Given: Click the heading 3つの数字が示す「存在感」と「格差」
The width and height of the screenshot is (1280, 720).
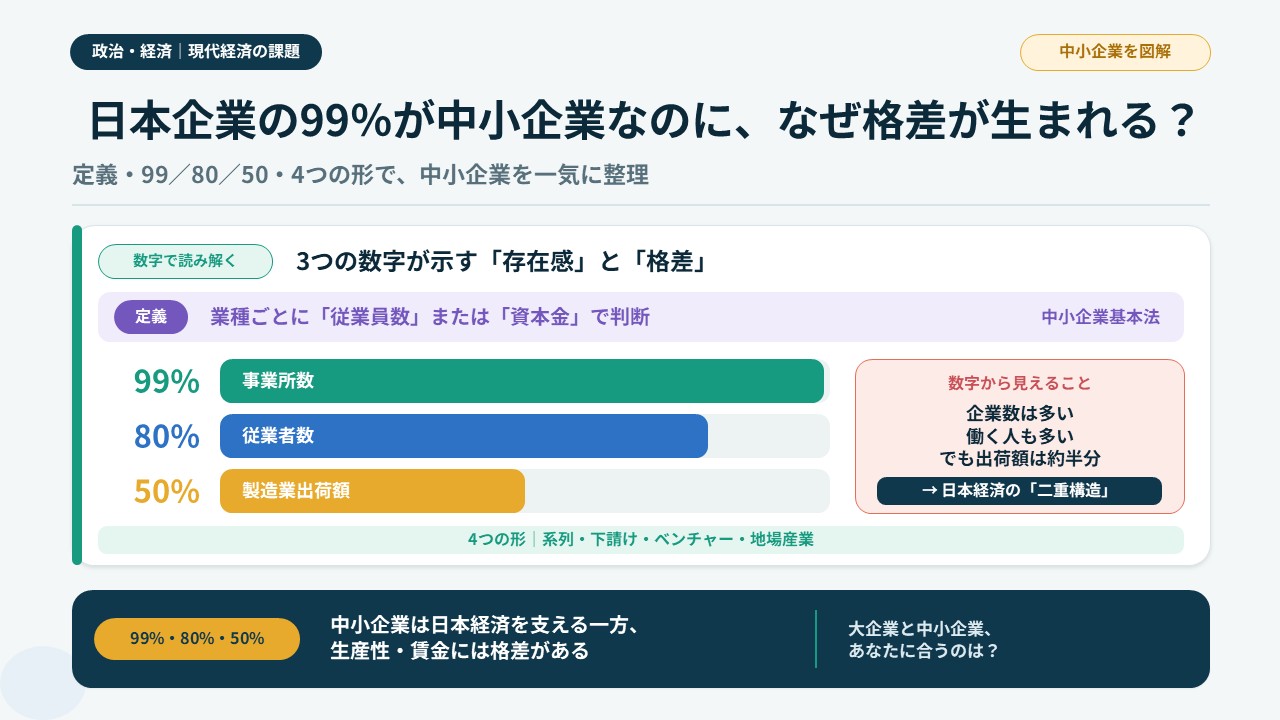Looking at the screenshot, I should coord(502,262).
